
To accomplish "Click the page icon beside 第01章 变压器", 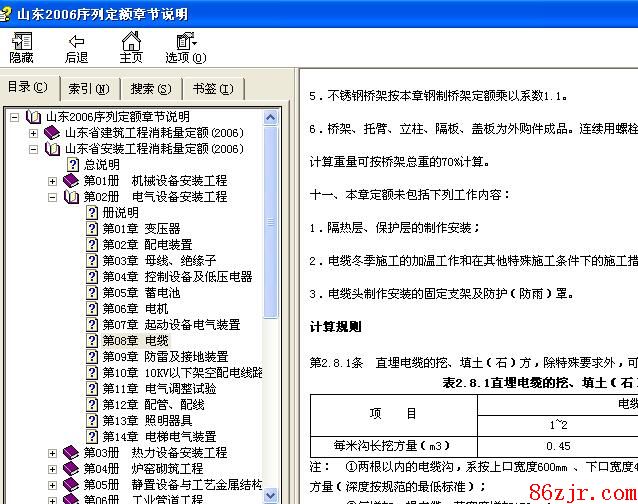I will coord(92,229).
